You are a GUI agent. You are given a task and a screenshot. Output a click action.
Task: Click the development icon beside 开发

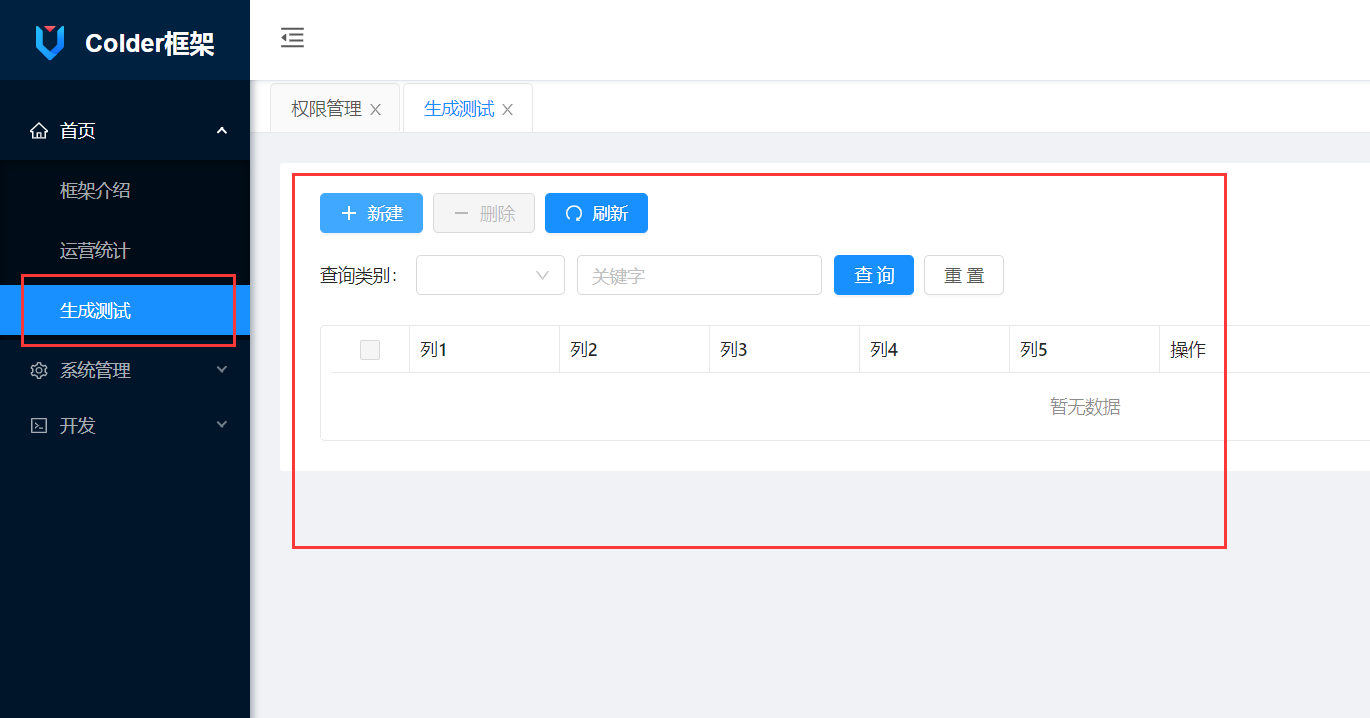point(38,425)
